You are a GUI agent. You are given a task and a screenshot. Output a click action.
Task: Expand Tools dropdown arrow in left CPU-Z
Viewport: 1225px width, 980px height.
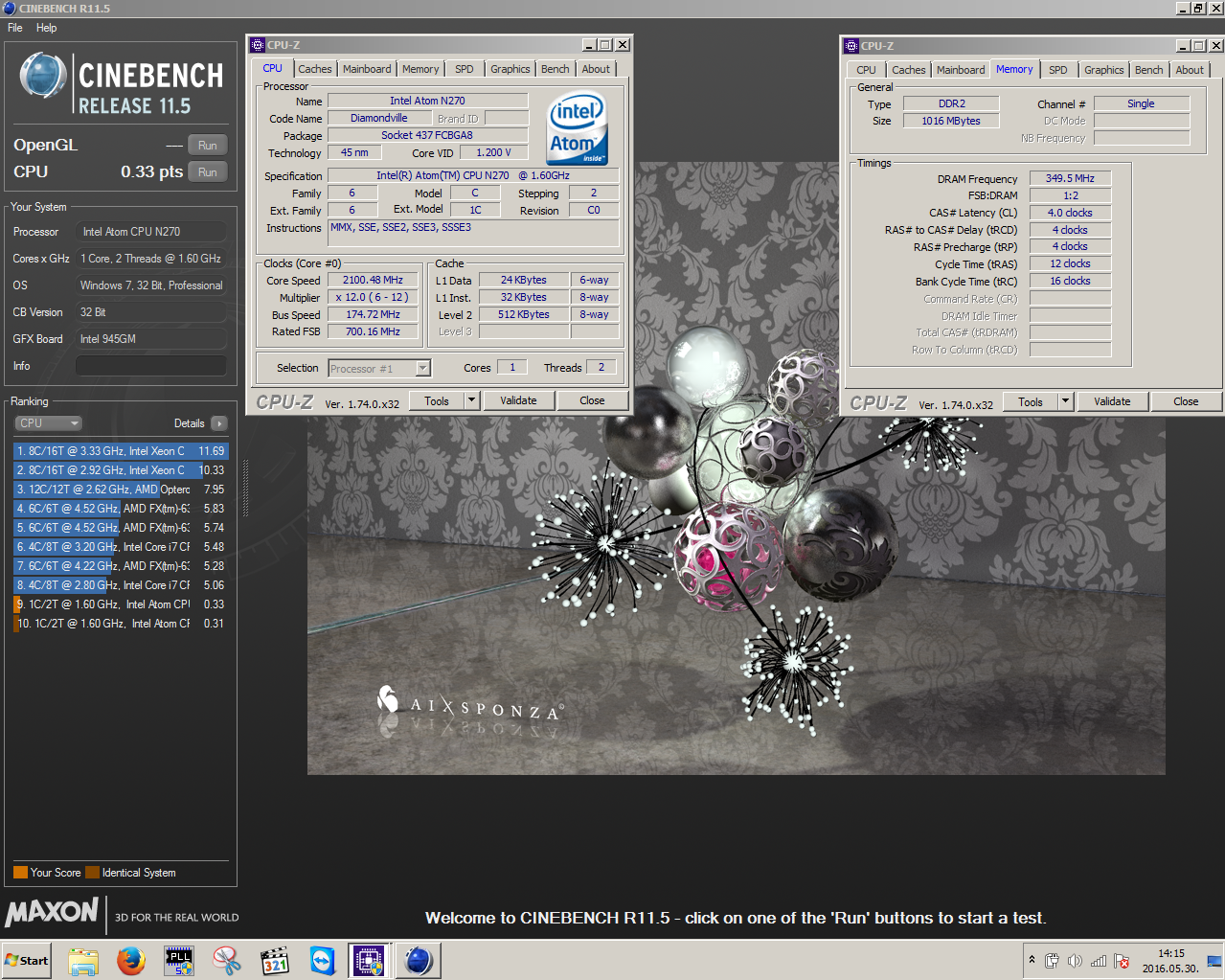click(x=472, y=401)
